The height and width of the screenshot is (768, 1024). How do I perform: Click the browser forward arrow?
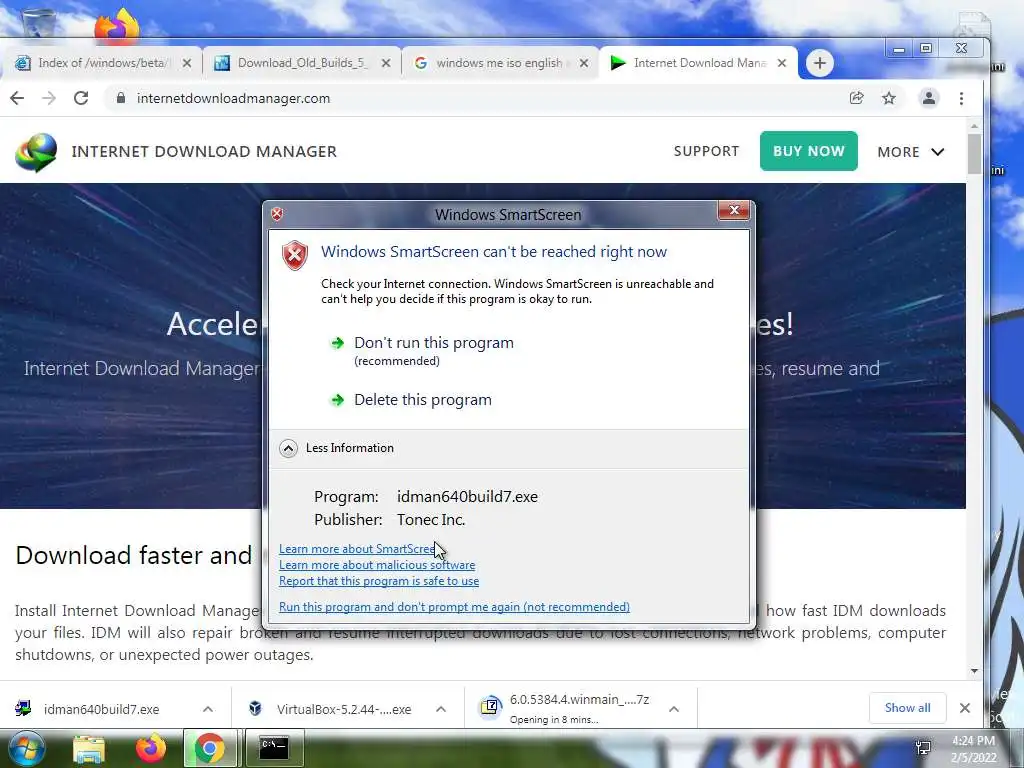click(49, 98)
